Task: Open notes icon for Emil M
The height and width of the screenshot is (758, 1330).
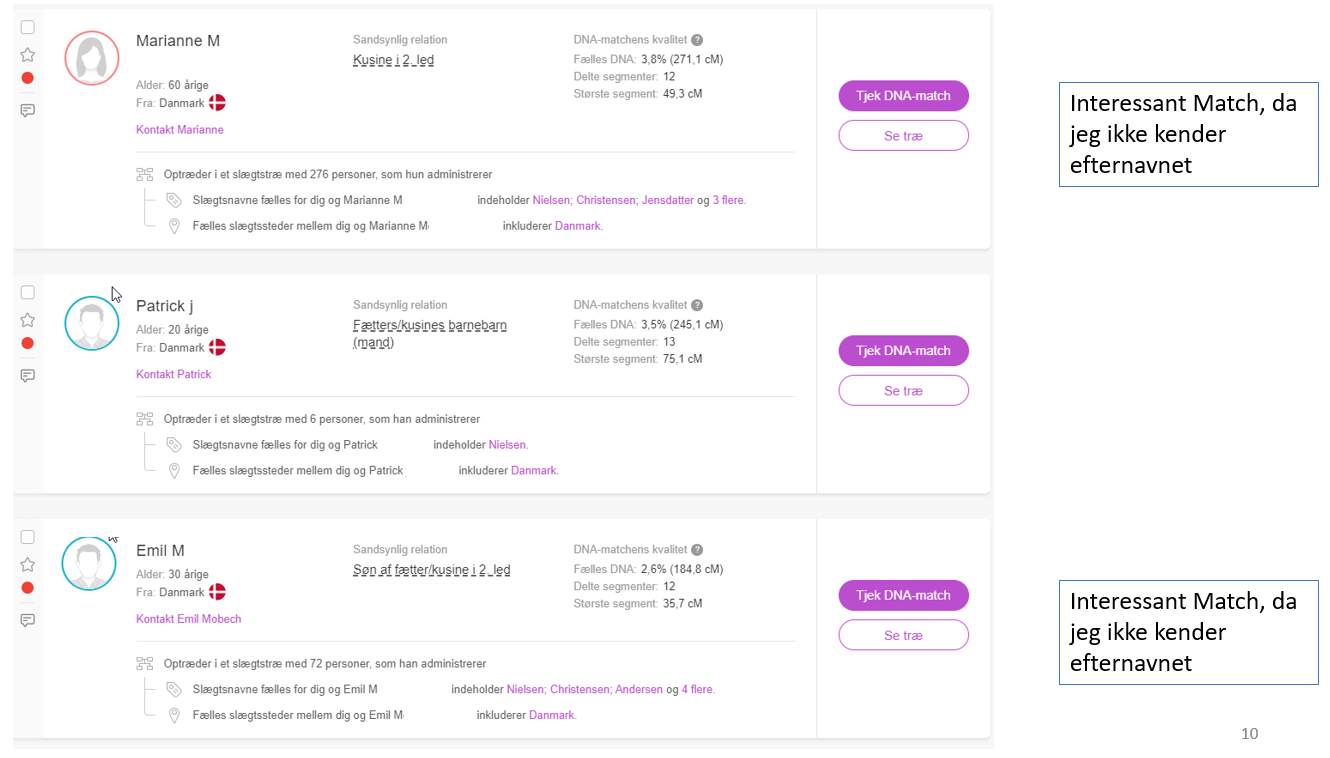Action: pyautogui.click(x=28, y=620)
